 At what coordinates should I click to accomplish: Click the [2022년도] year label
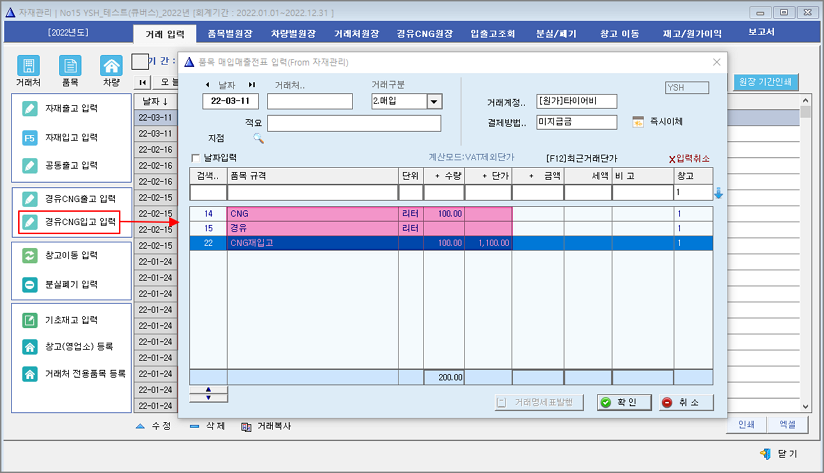(x=68, y=33)
